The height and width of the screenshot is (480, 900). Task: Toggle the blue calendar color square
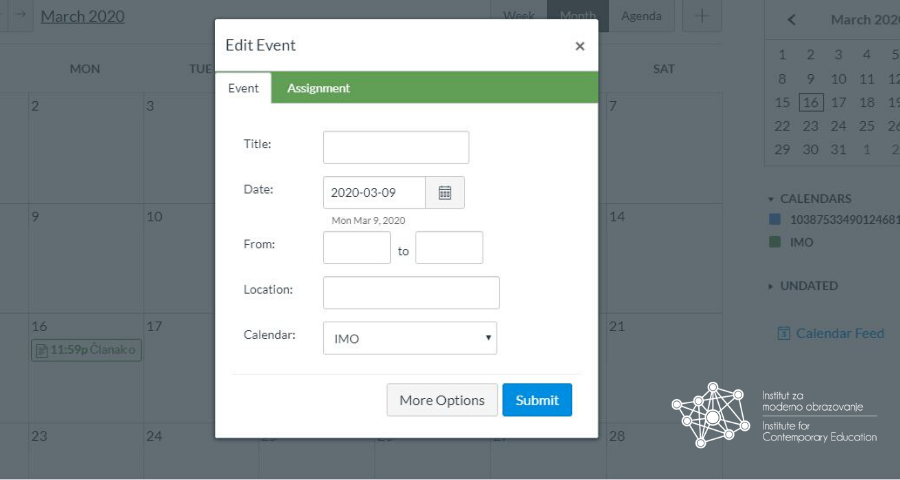pos(774,218)
